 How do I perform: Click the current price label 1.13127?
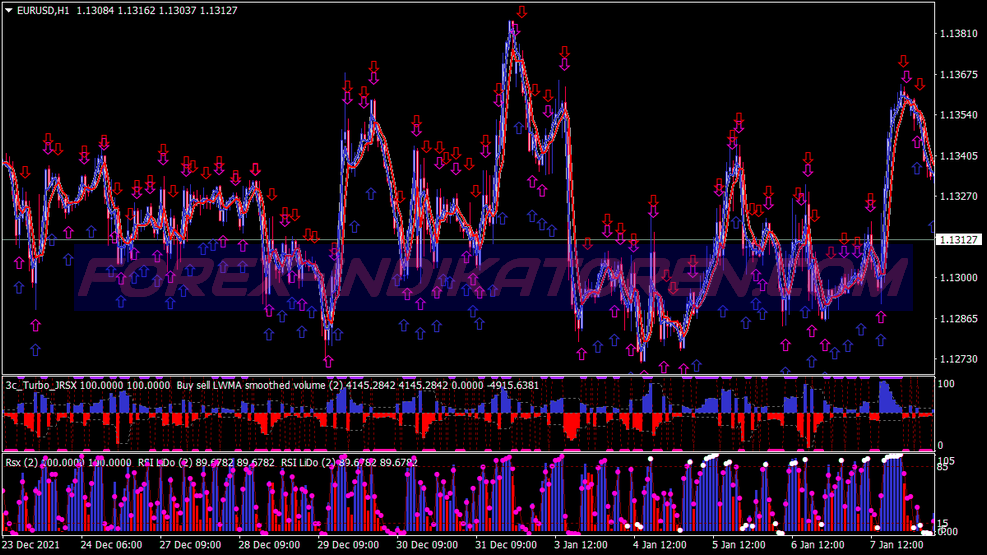(x=959, y=240)
